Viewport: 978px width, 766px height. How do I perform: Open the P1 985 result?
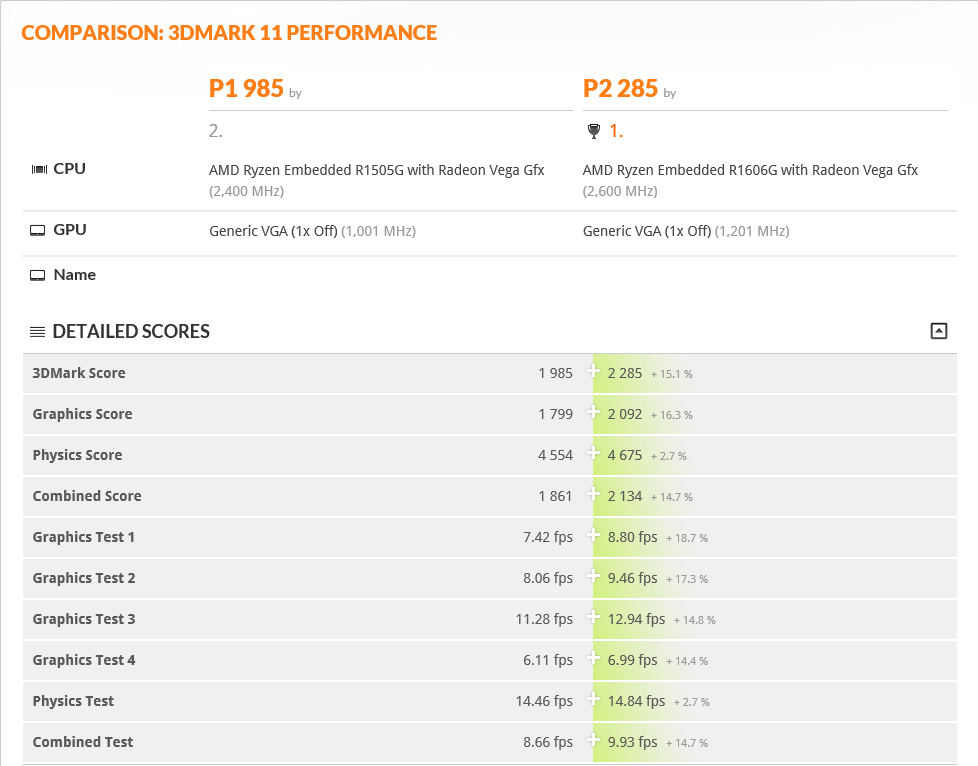pyautogui.click(x=246, y=89)
